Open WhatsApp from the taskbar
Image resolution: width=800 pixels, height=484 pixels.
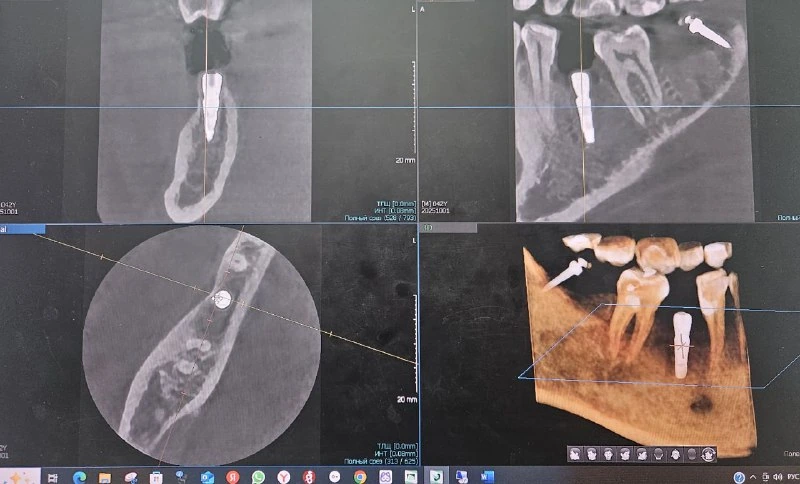(x=258, y=478)
